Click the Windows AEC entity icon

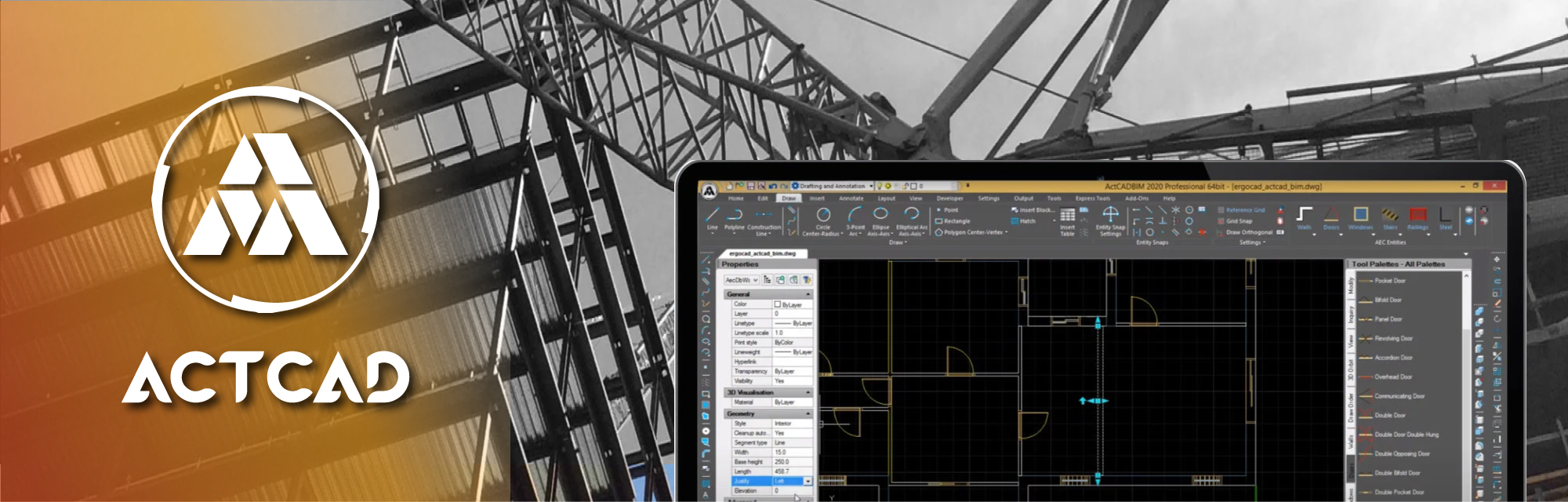[1360, 216]
